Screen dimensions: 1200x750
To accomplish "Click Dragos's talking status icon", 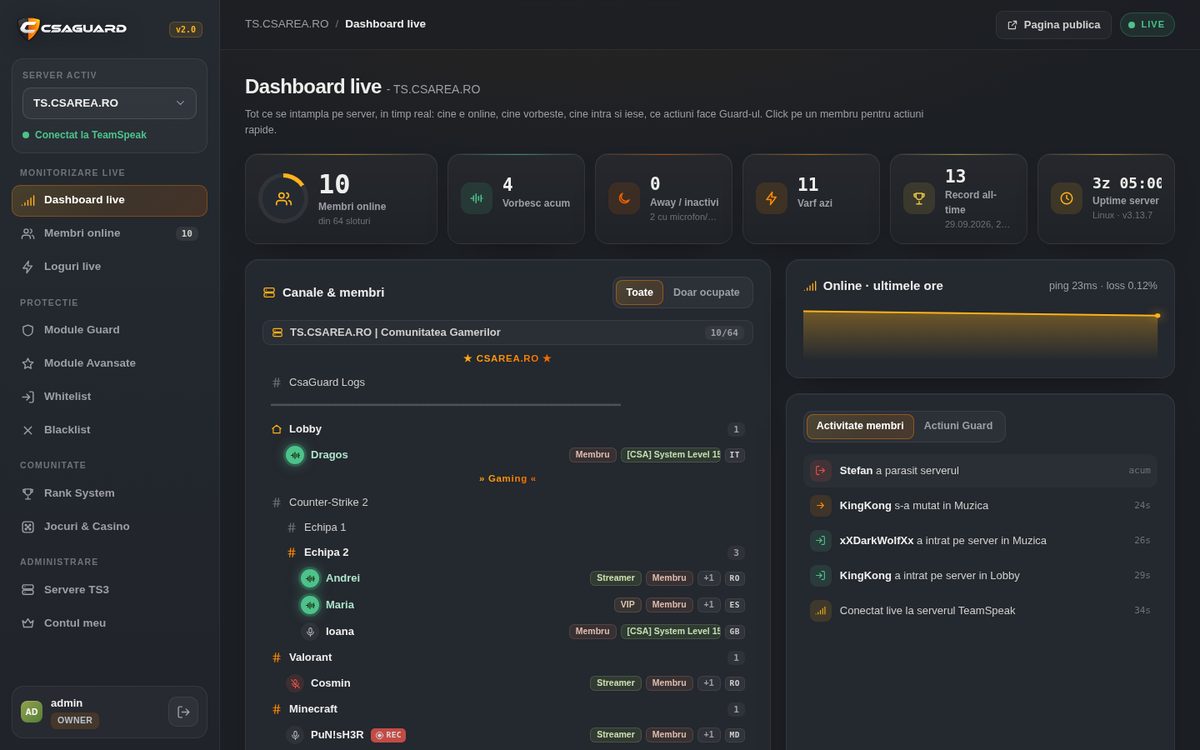I will click(x=295, y=455).
